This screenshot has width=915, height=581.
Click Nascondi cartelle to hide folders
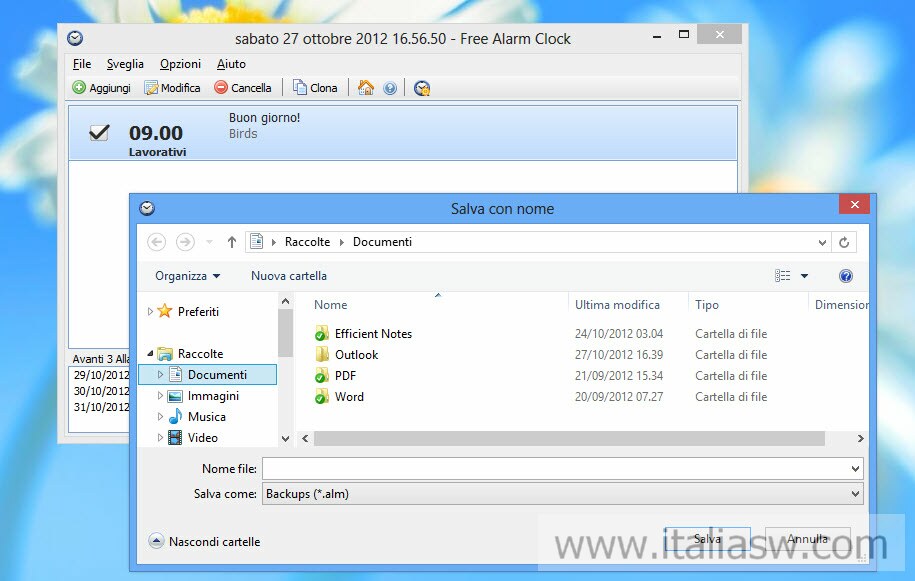coord(204,541)
